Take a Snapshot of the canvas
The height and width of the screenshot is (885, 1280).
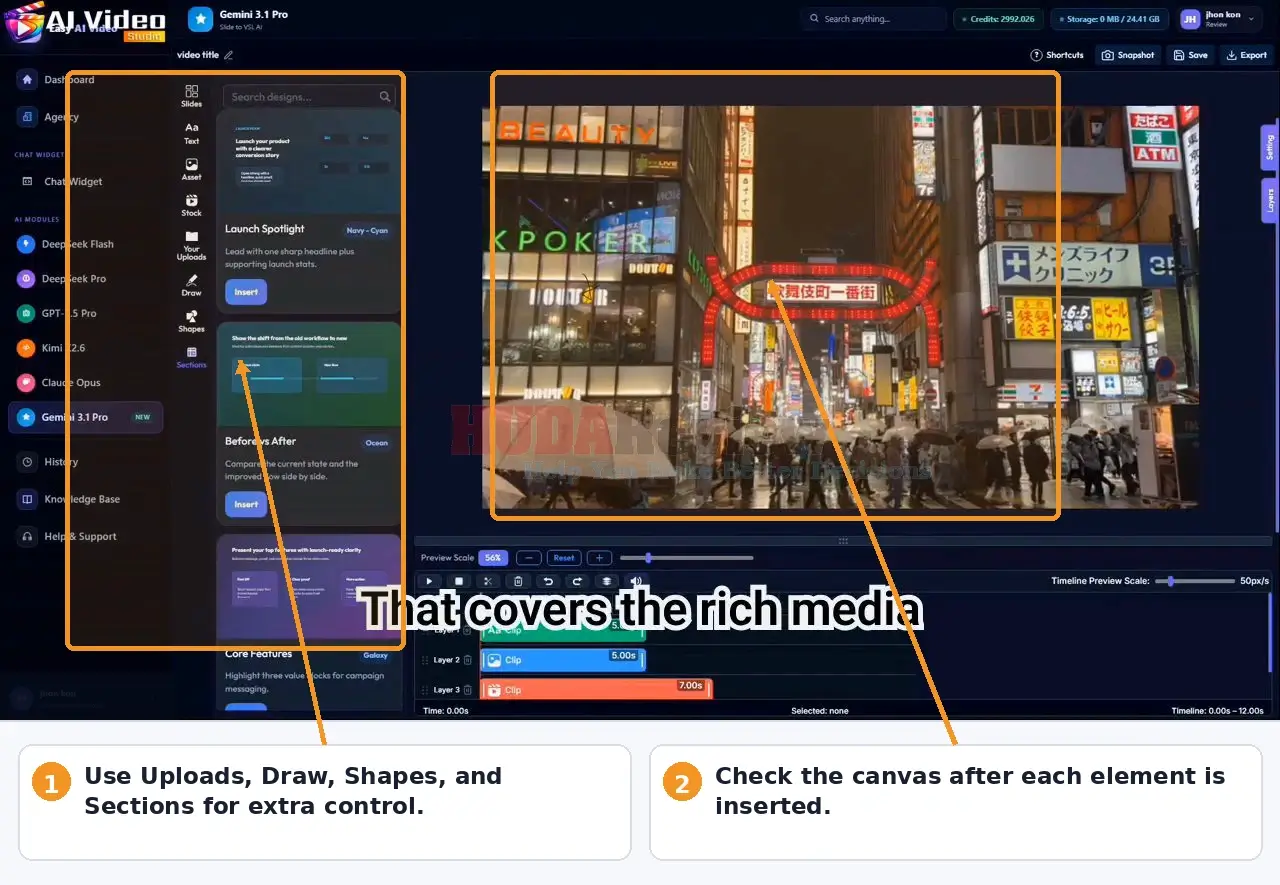pyautogui.click(x=1128, y=55)
